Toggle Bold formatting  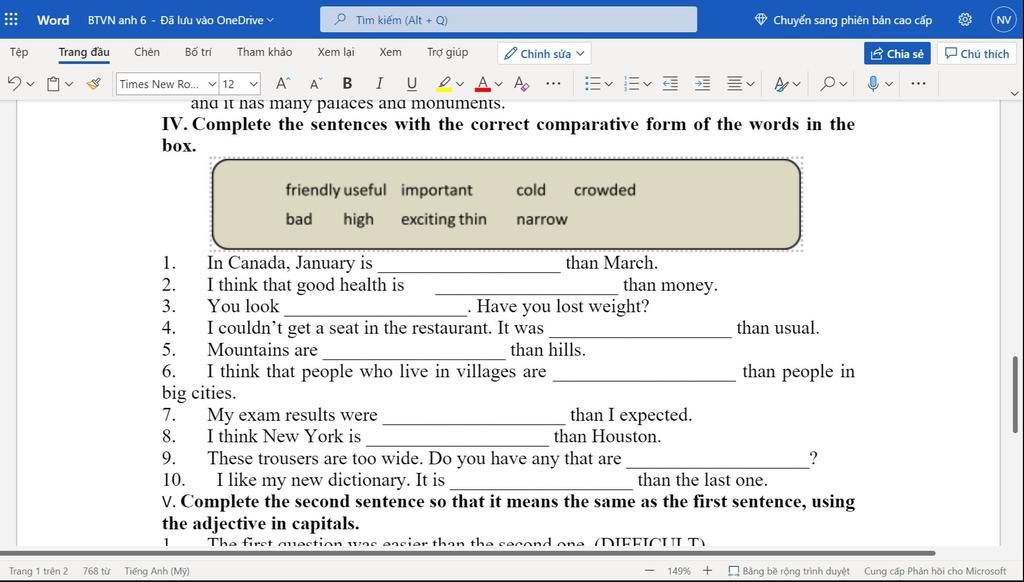pos(347,84)
